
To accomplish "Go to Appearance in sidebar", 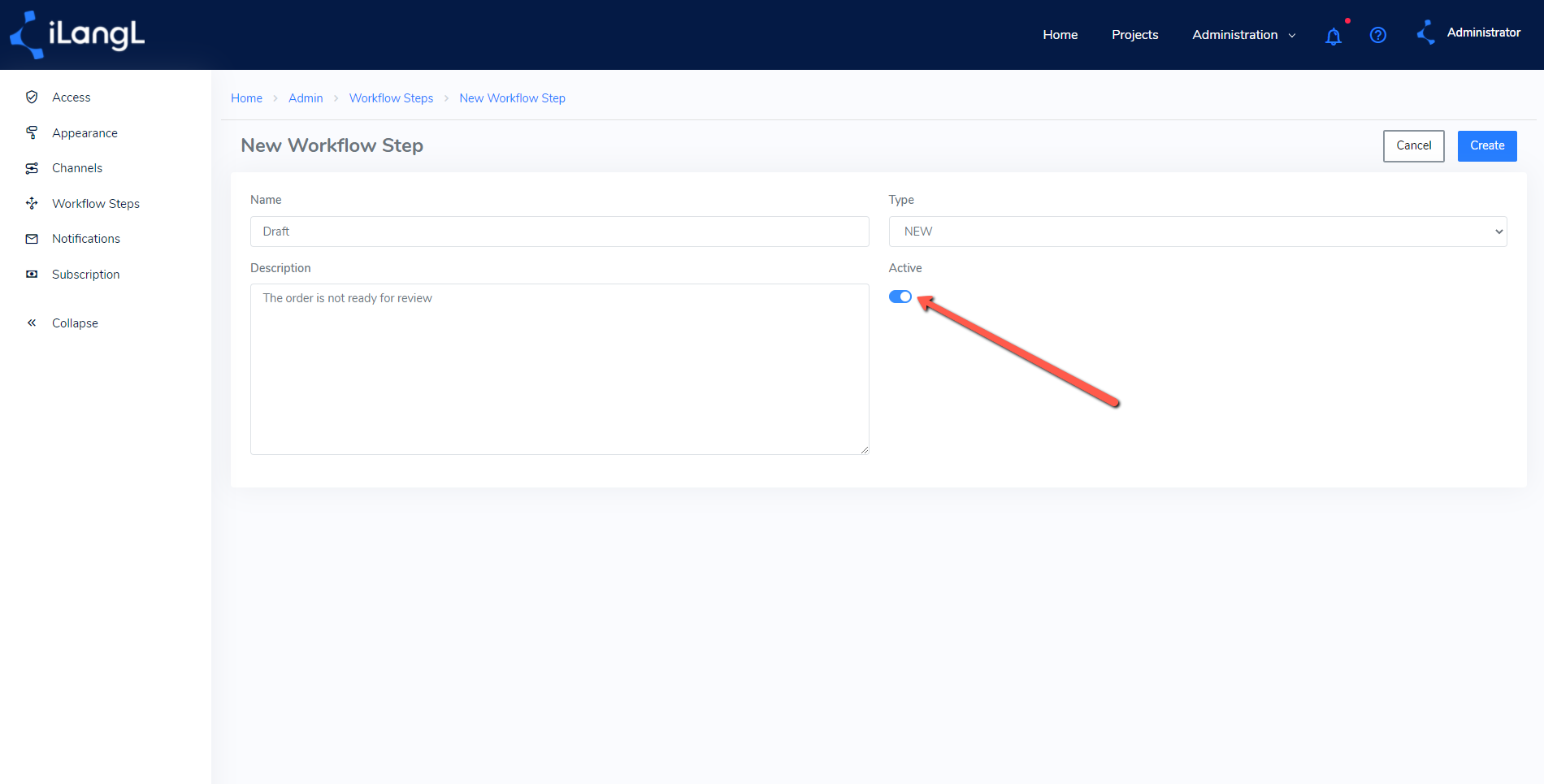I will [x=85, y=133].
